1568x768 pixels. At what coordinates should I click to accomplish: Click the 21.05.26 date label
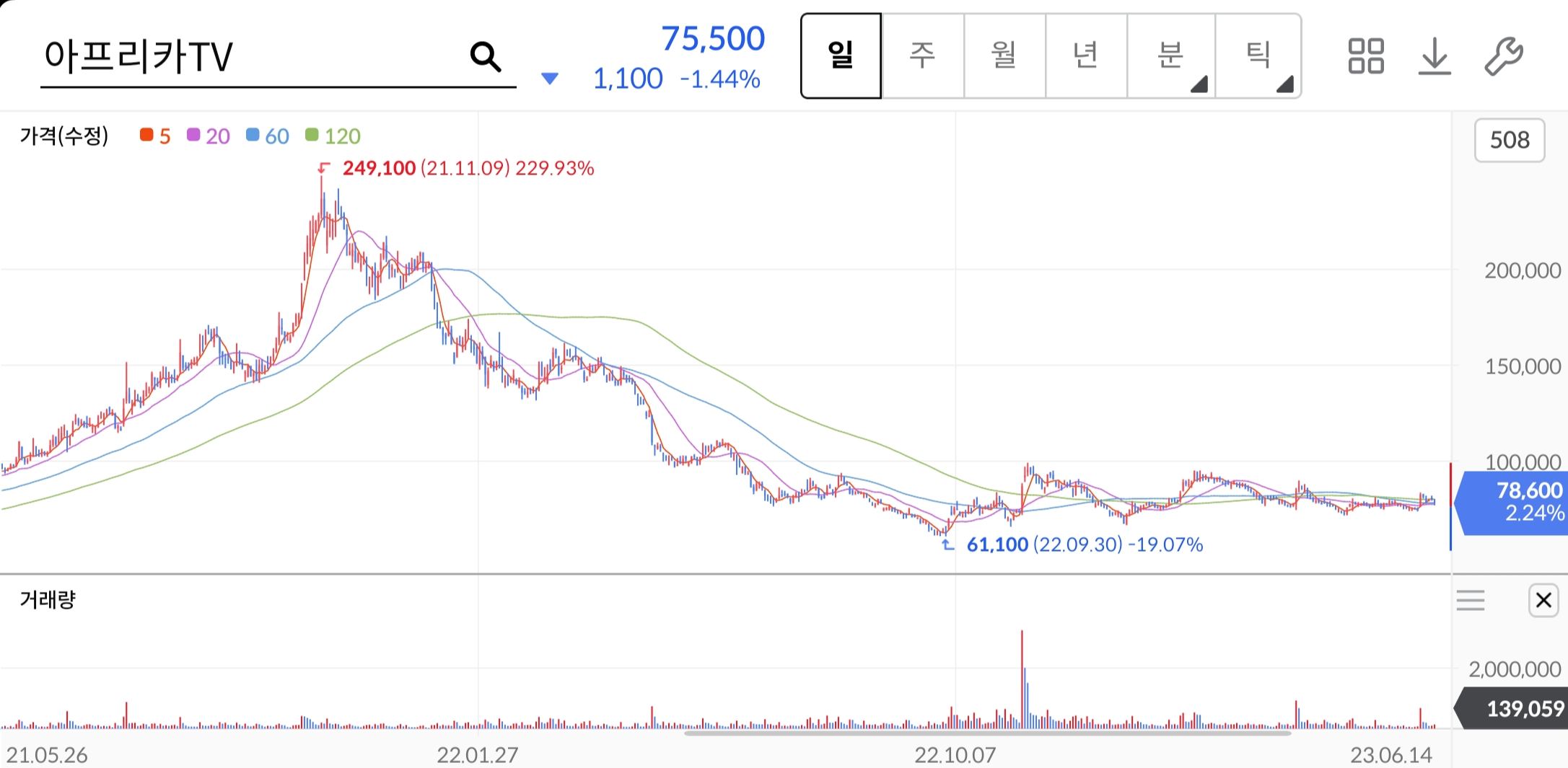click(x=47, y=755)
